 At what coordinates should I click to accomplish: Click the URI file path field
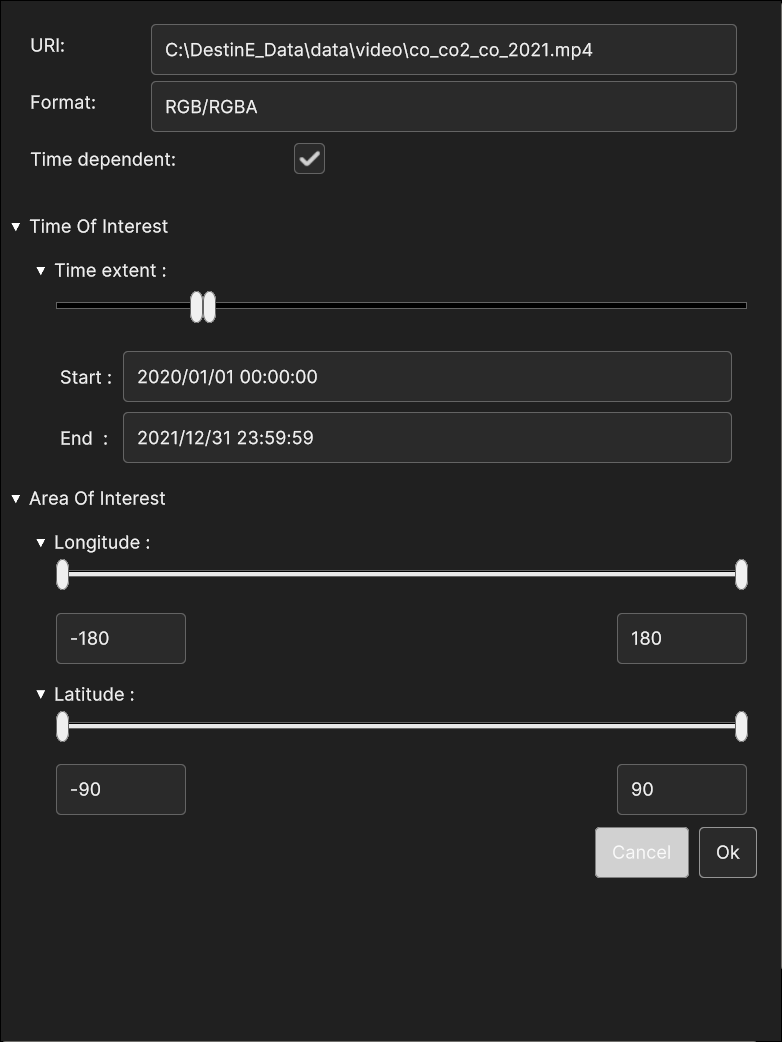(x=443, y=50)
